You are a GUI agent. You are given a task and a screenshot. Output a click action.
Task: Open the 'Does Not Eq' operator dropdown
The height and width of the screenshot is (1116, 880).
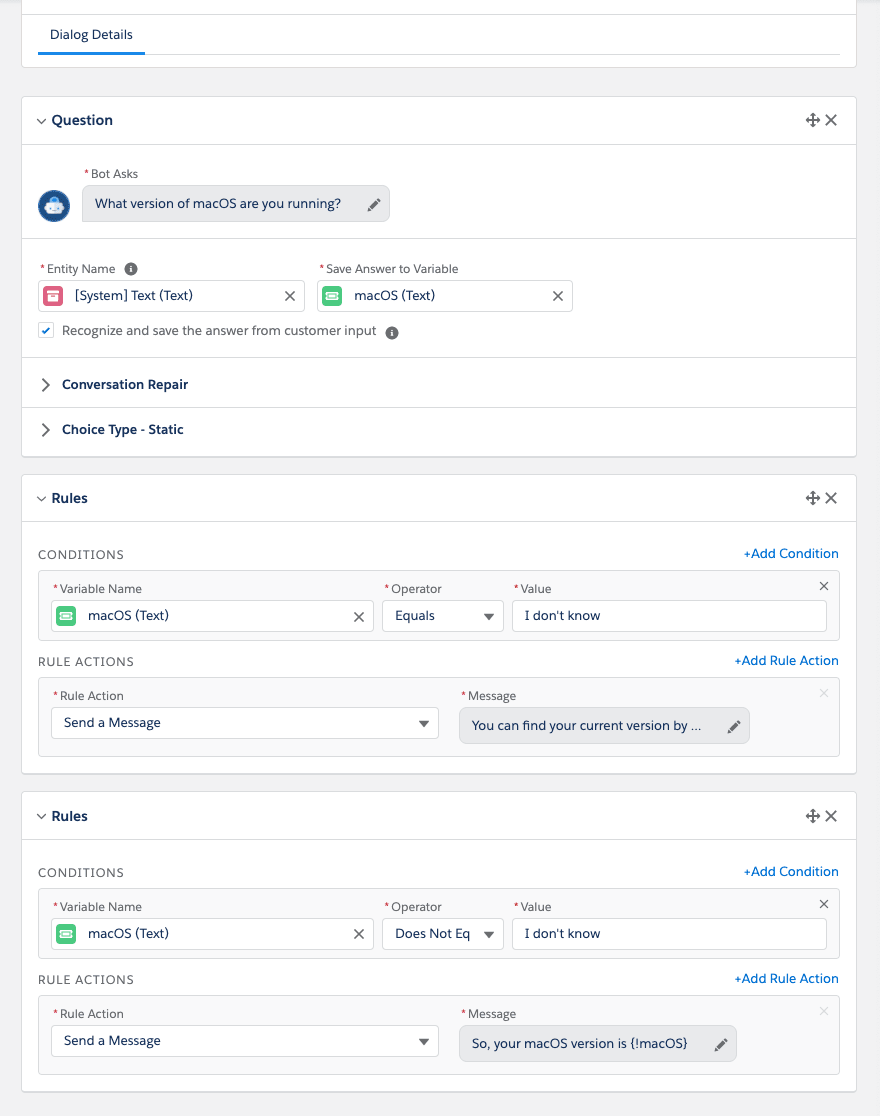(x=443, y=934)
